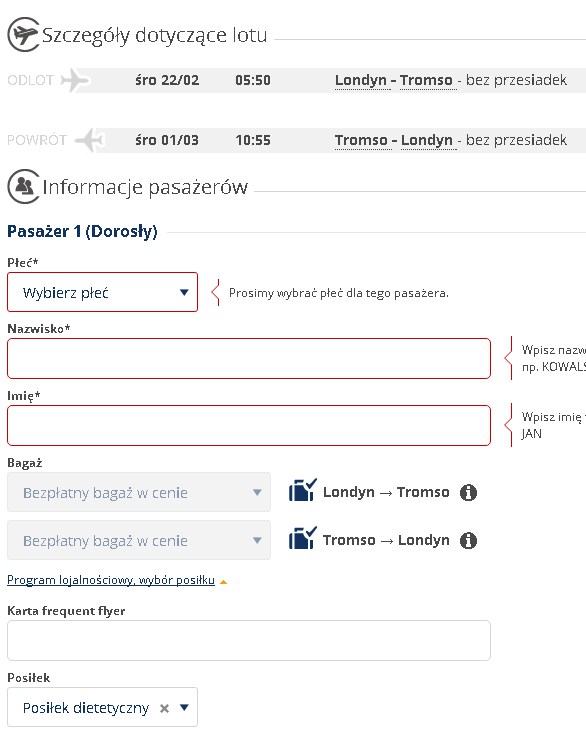Click Tromso in the outbound route Londyn - Tromso
This screenshot has height=739, width=586.
(426, 80)
